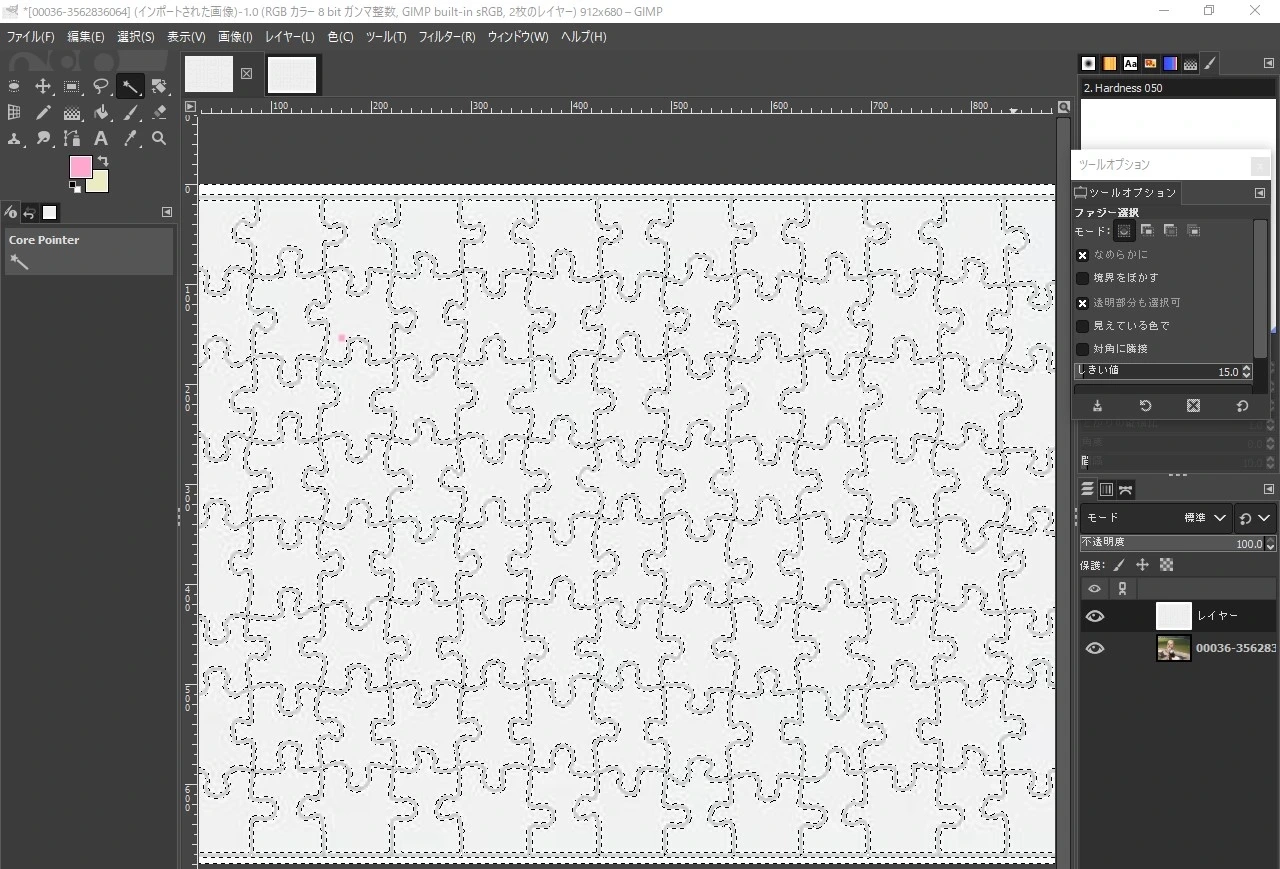Screen dimensions: 1280x869
Task: Reset tool options to default values
Action: pos(1242,406)
